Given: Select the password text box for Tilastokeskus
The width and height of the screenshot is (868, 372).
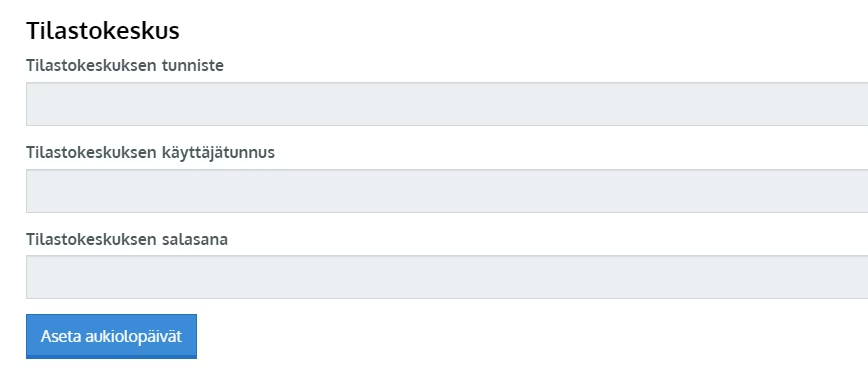Looking at the screenshot, I should pyautogui.click(x=447, y=277).
